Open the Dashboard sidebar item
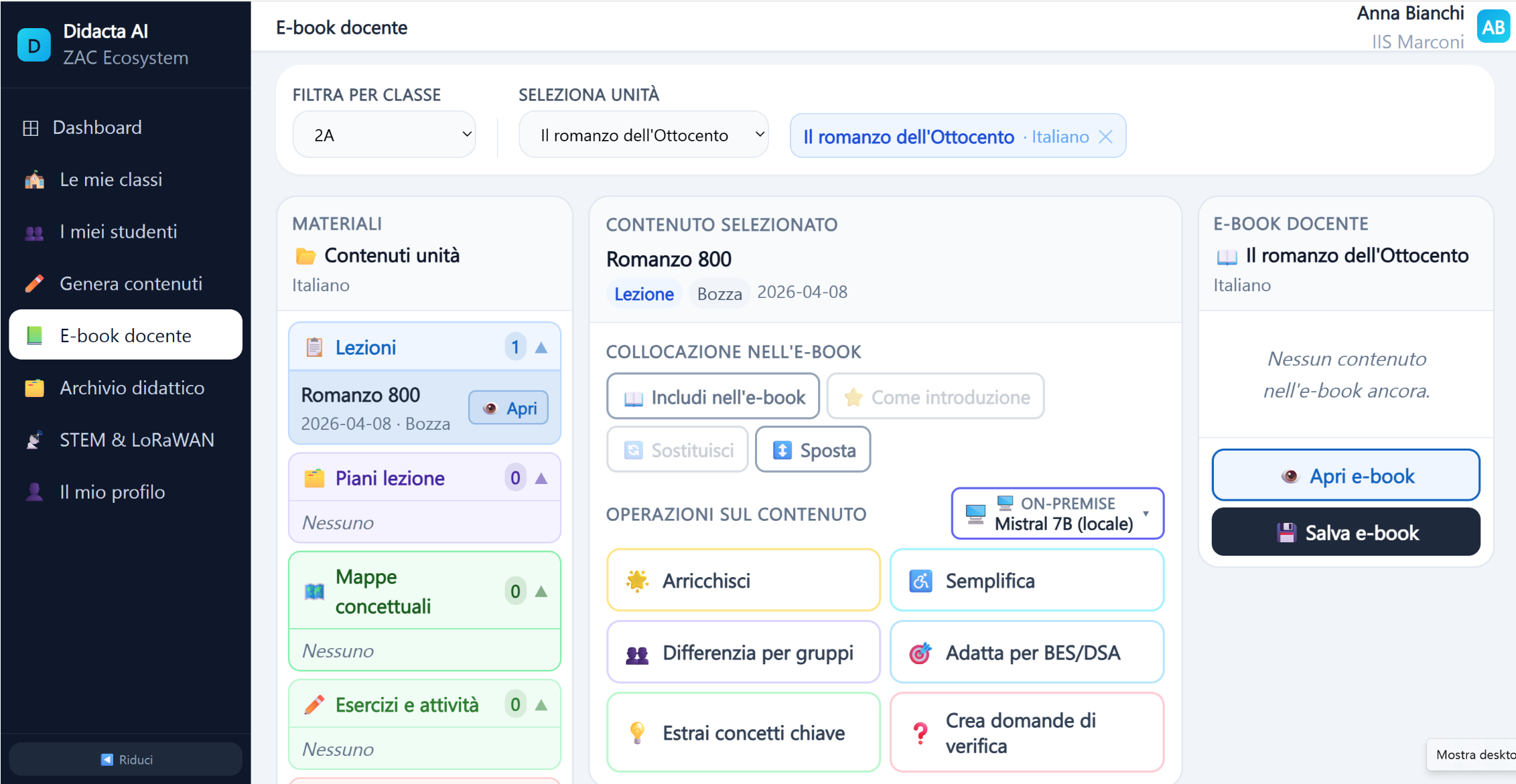The width and height of the screenshot is (1516, 784). (125, 127)
